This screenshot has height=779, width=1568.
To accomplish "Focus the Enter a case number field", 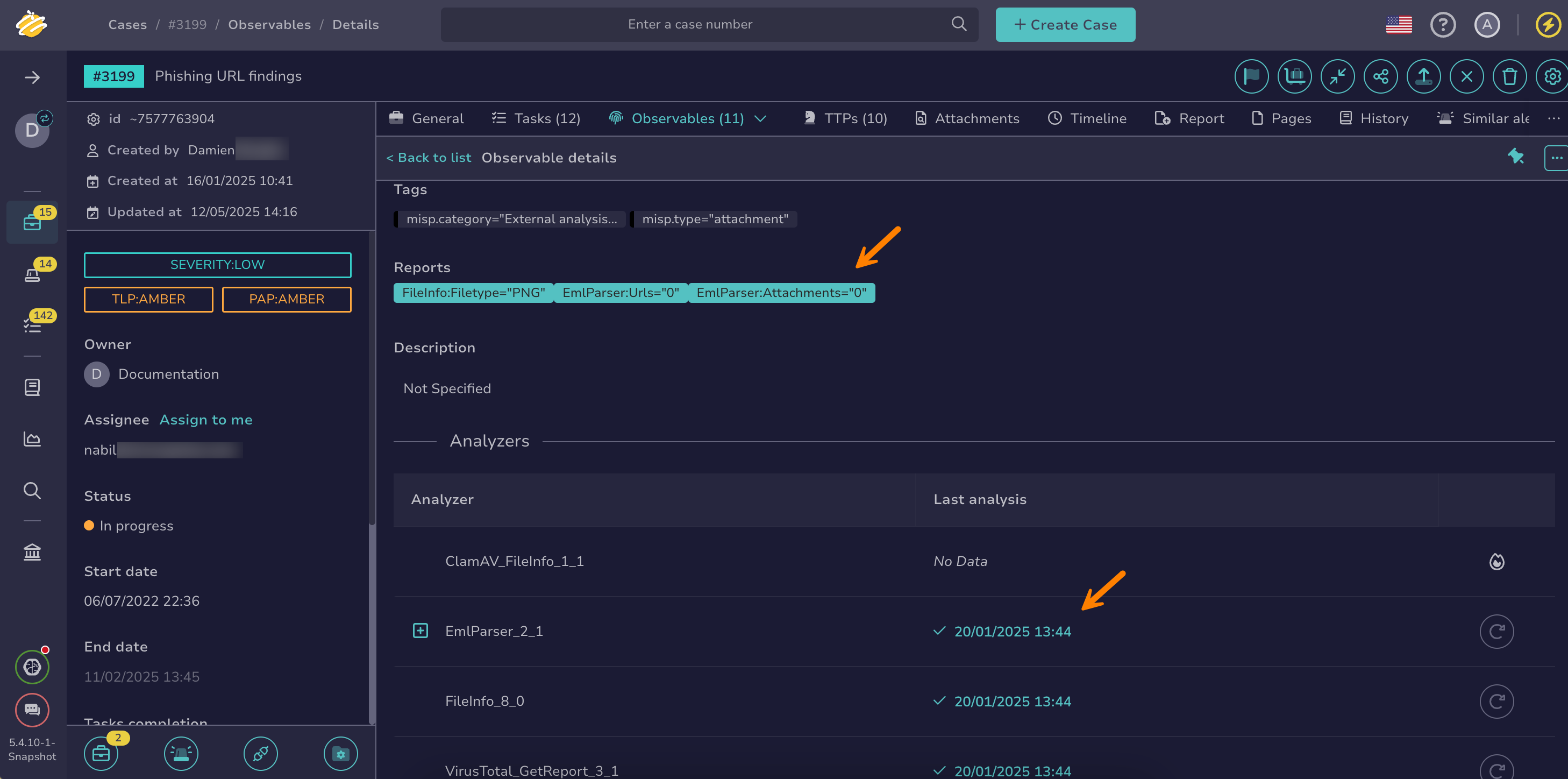I will point(709,24).
